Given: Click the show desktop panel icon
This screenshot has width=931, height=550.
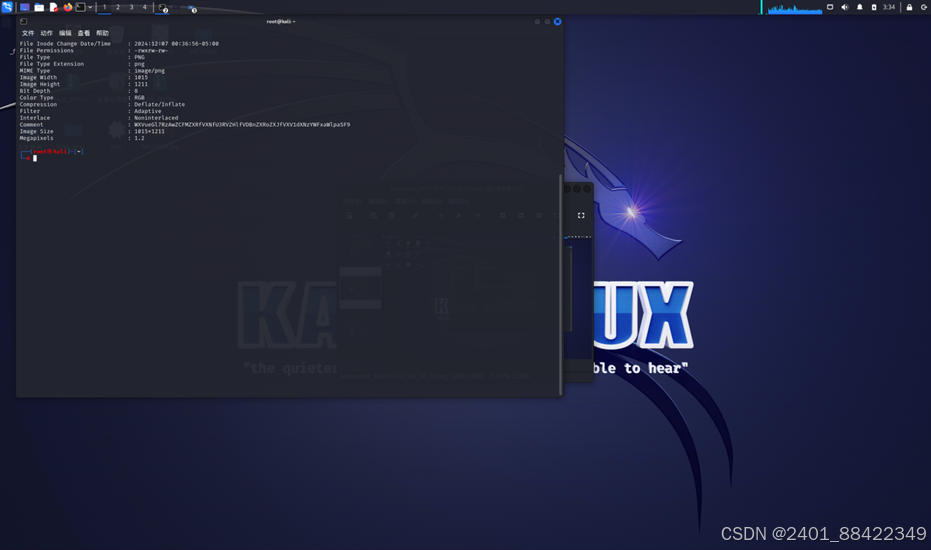Looking at the screenshot, I should tap(24, 7).
